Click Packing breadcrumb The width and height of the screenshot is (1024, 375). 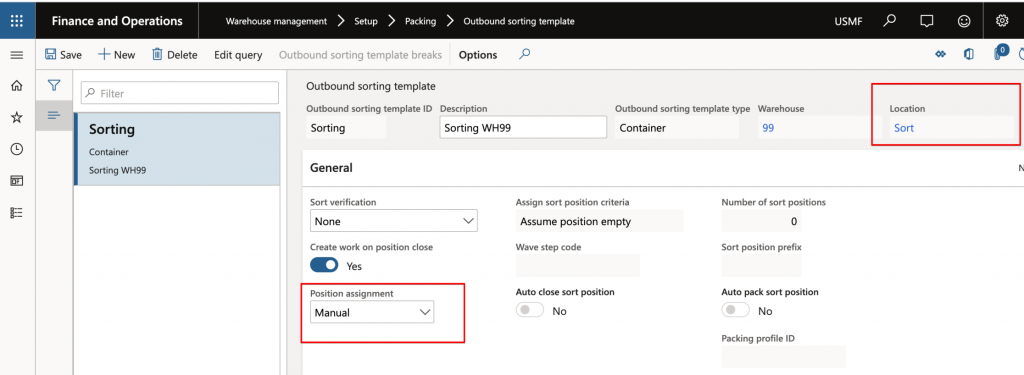421,21
